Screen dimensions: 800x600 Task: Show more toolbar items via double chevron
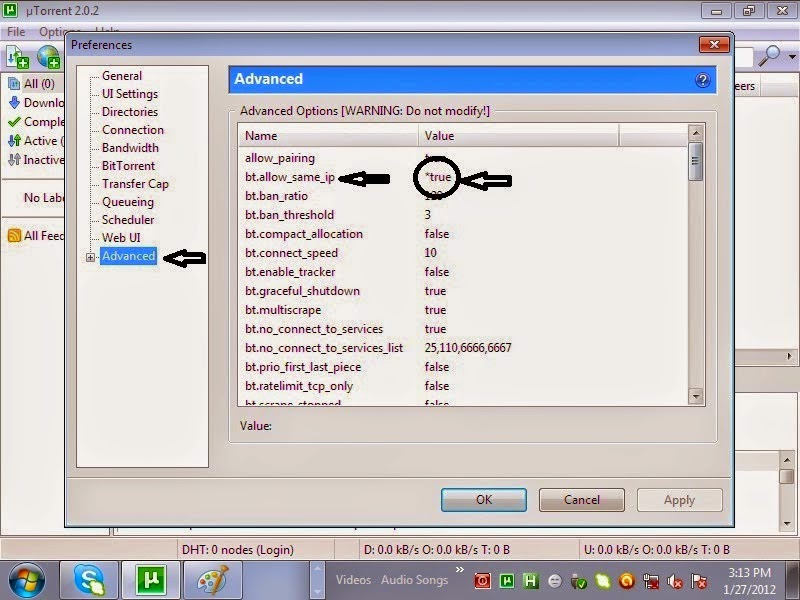pos(460,569)
